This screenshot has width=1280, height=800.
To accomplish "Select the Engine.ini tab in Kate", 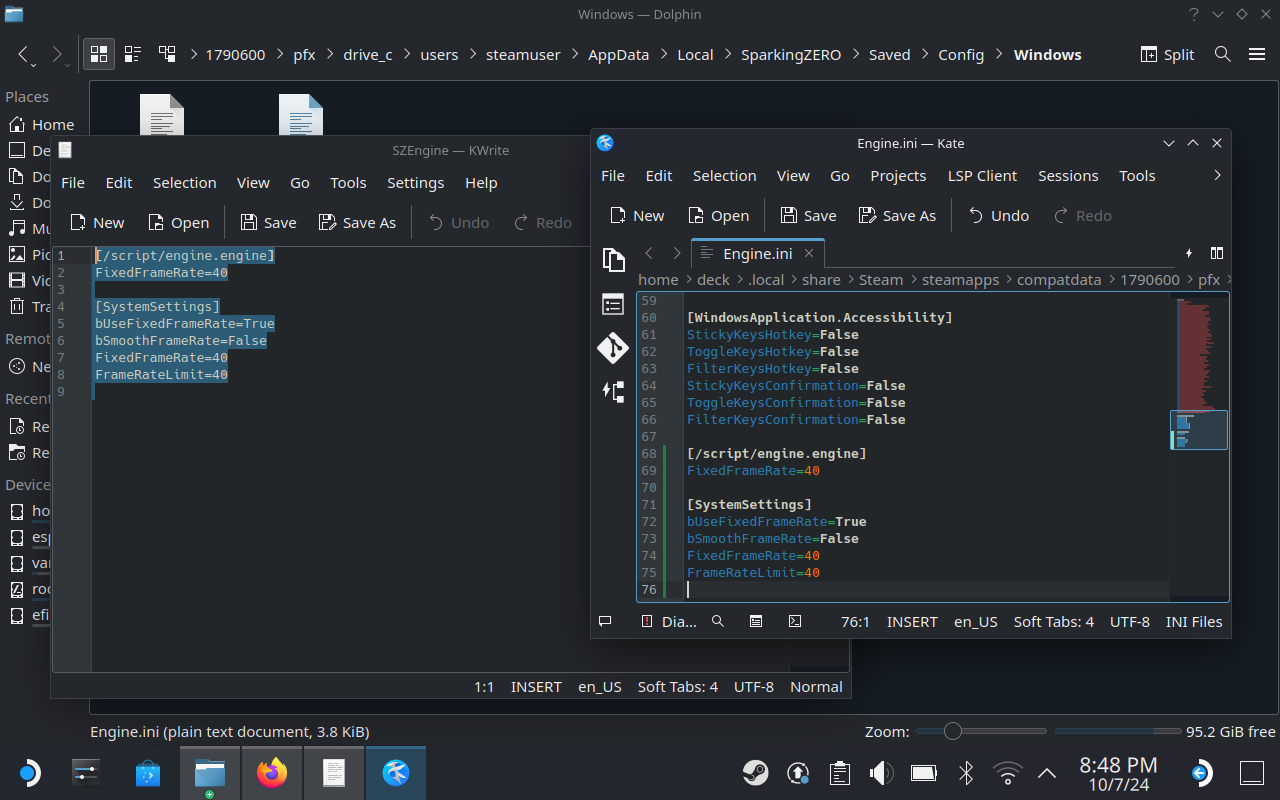I will click(757, 253).
